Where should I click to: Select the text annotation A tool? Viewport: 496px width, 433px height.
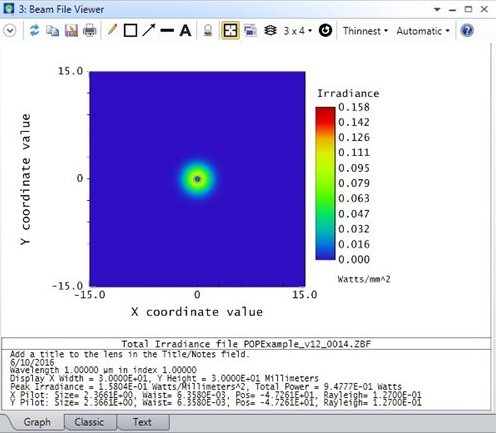185,31
